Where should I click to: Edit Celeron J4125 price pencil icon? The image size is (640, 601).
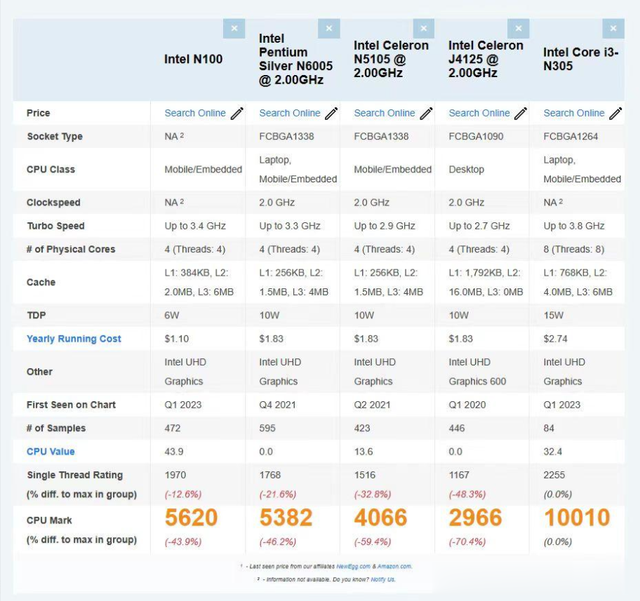(x=520, y=113)
